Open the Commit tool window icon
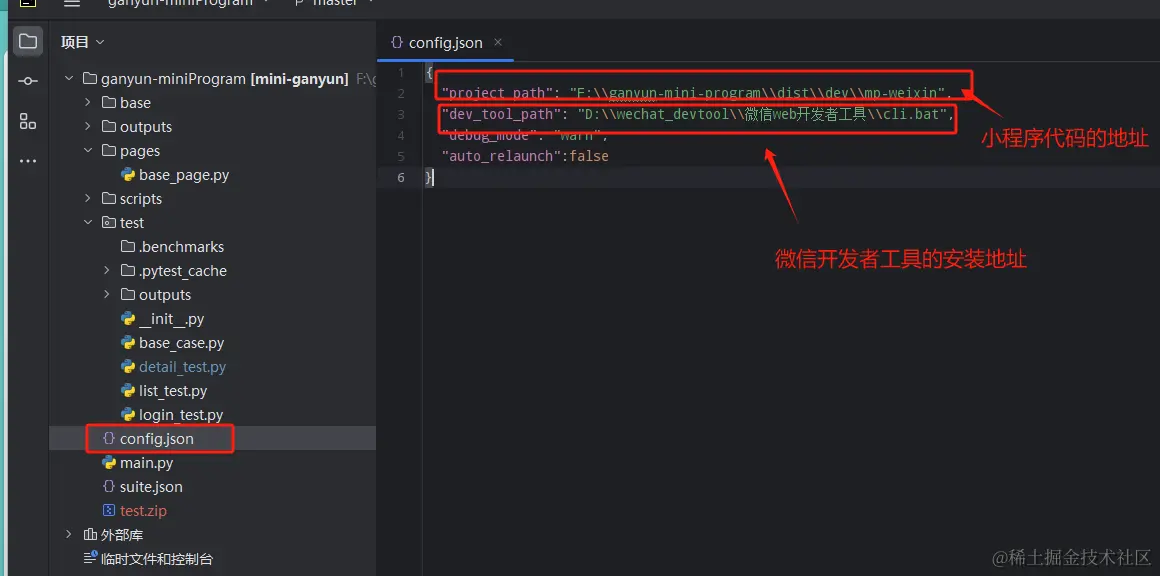Screen dimensions: 1160x576 click(27, 81)
